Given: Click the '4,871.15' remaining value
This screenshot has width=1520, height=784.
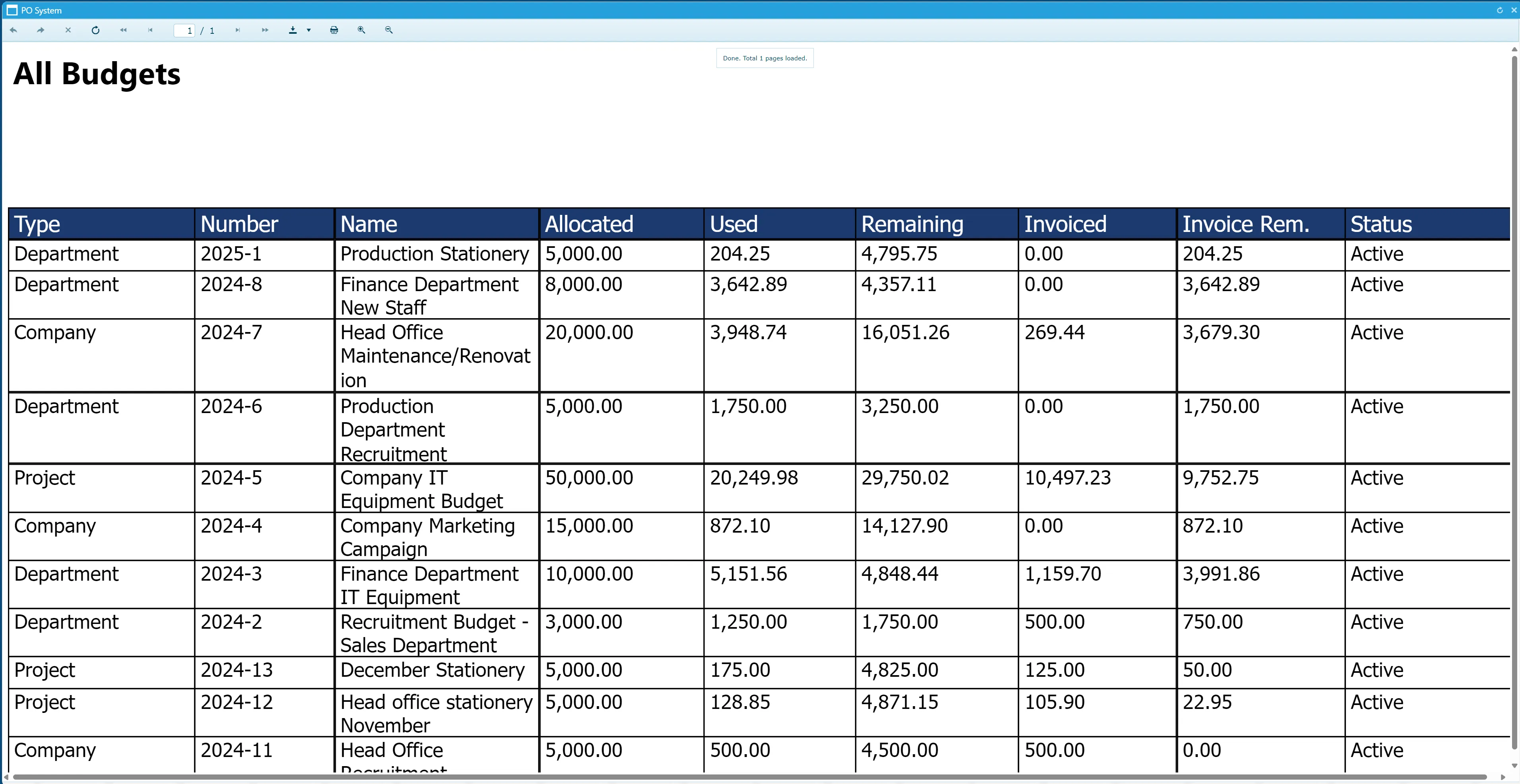Looking at the screenshot, I should pyautogui.click(x=899, y=703).
